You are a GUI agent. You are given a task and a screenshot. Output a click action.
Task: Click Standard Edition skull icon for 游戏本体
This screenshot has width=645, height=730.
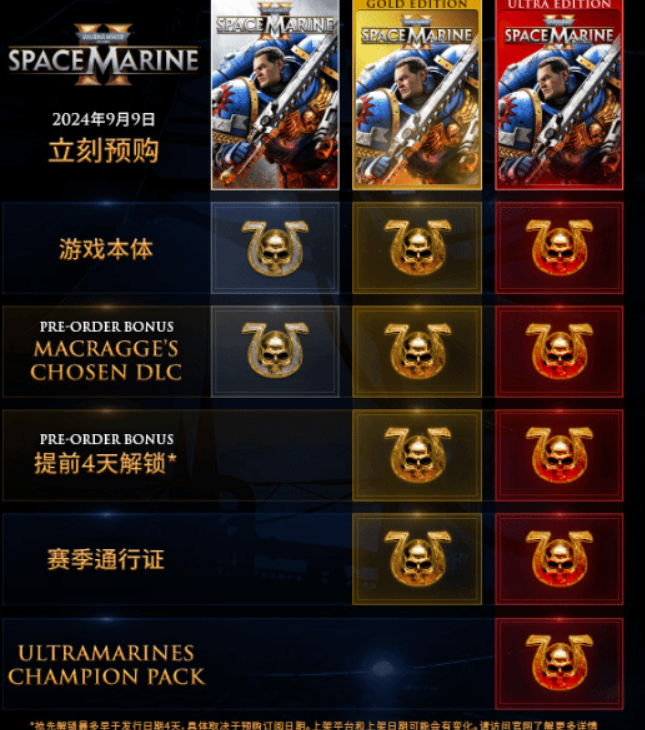point(275,248)
